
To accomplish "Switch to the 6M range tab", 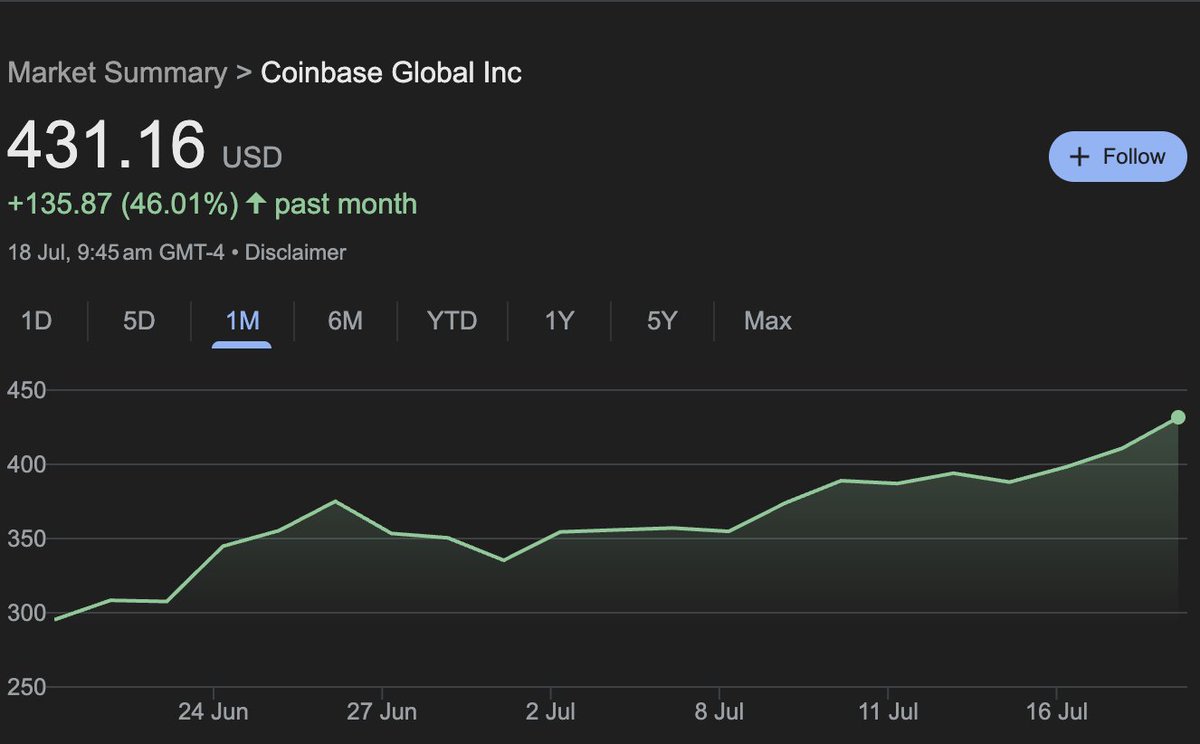I will pos(345,321).
